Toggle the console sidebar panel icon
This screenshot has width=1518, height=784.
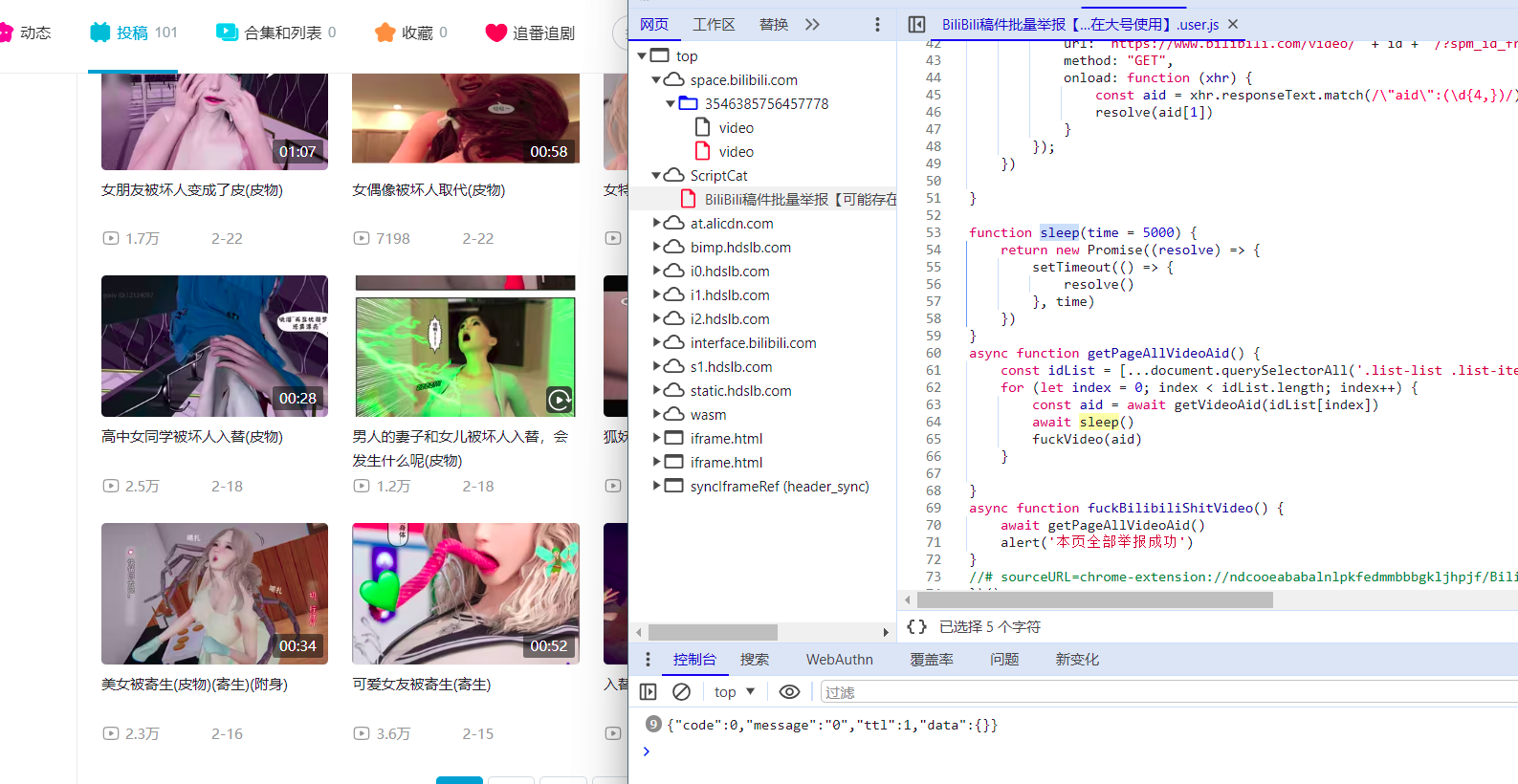[648, 691]
